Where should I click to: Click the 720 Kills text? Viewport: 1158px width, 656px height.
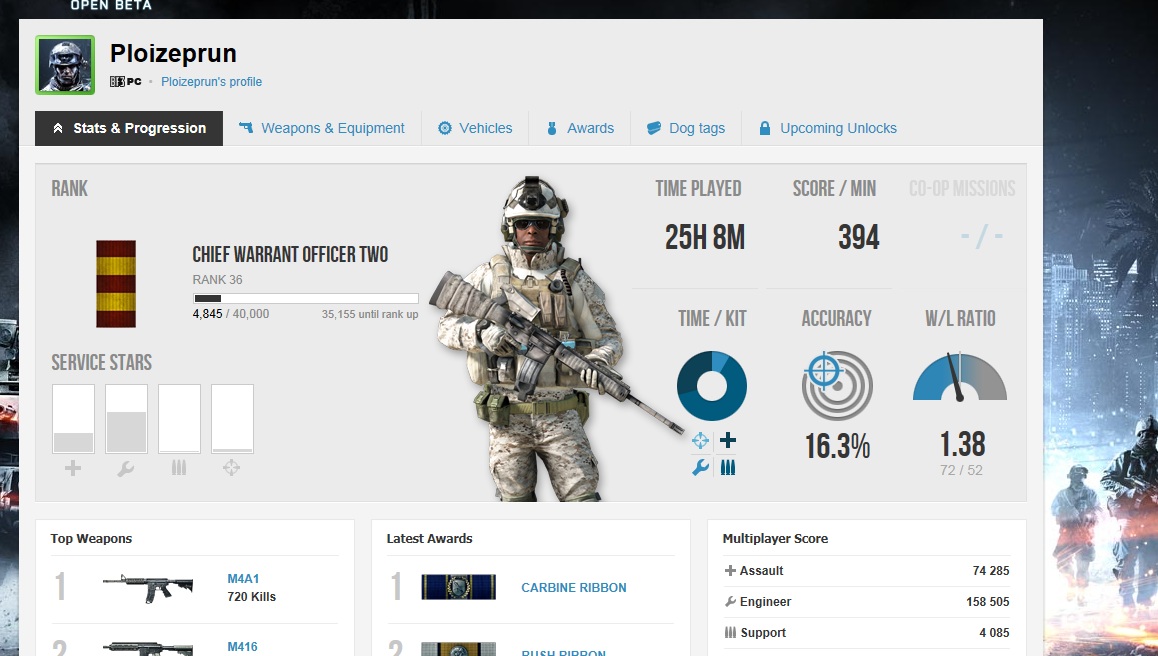[251, 597]
